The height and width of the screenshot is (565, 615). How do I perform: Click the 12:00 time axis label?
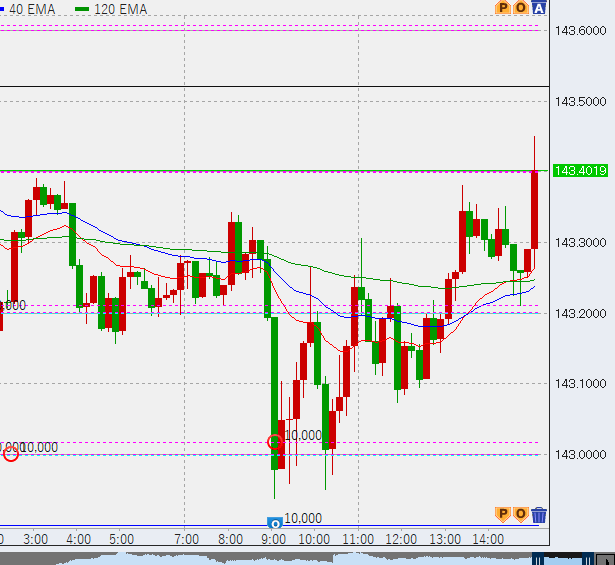(x=401, y=539)
